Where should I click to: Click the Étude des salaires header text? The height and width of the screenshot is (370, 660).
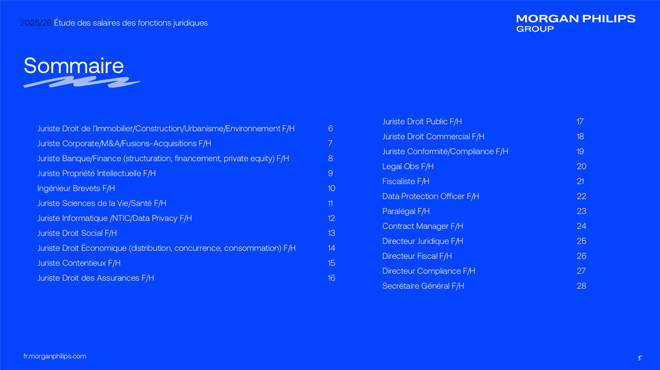[x=130, y=23]
